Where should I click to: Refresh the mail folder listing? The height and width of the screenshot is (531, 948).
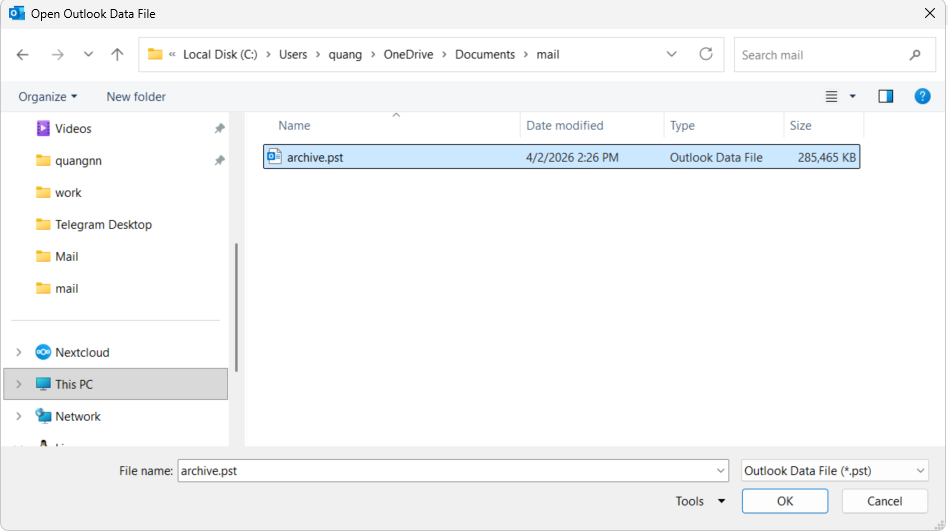click(x=706, y=54)
